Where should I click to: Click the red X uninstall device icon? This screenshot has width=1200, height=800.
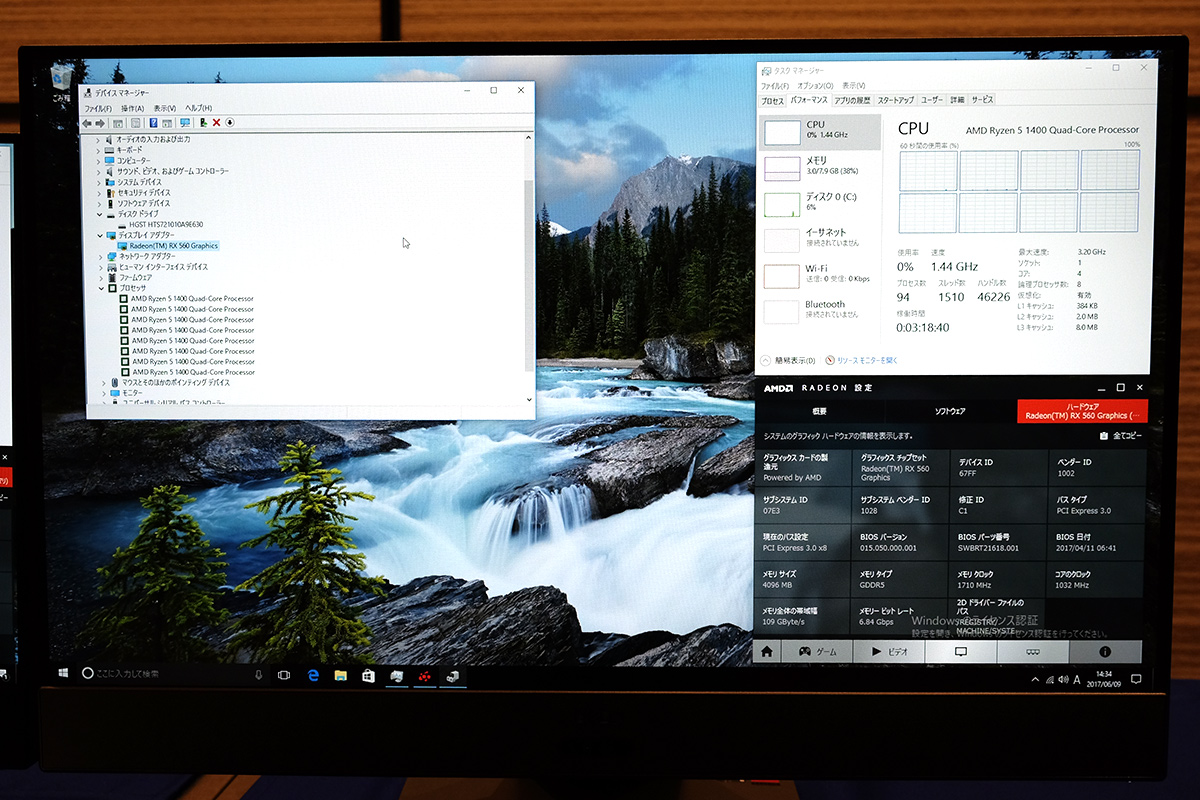215,122
